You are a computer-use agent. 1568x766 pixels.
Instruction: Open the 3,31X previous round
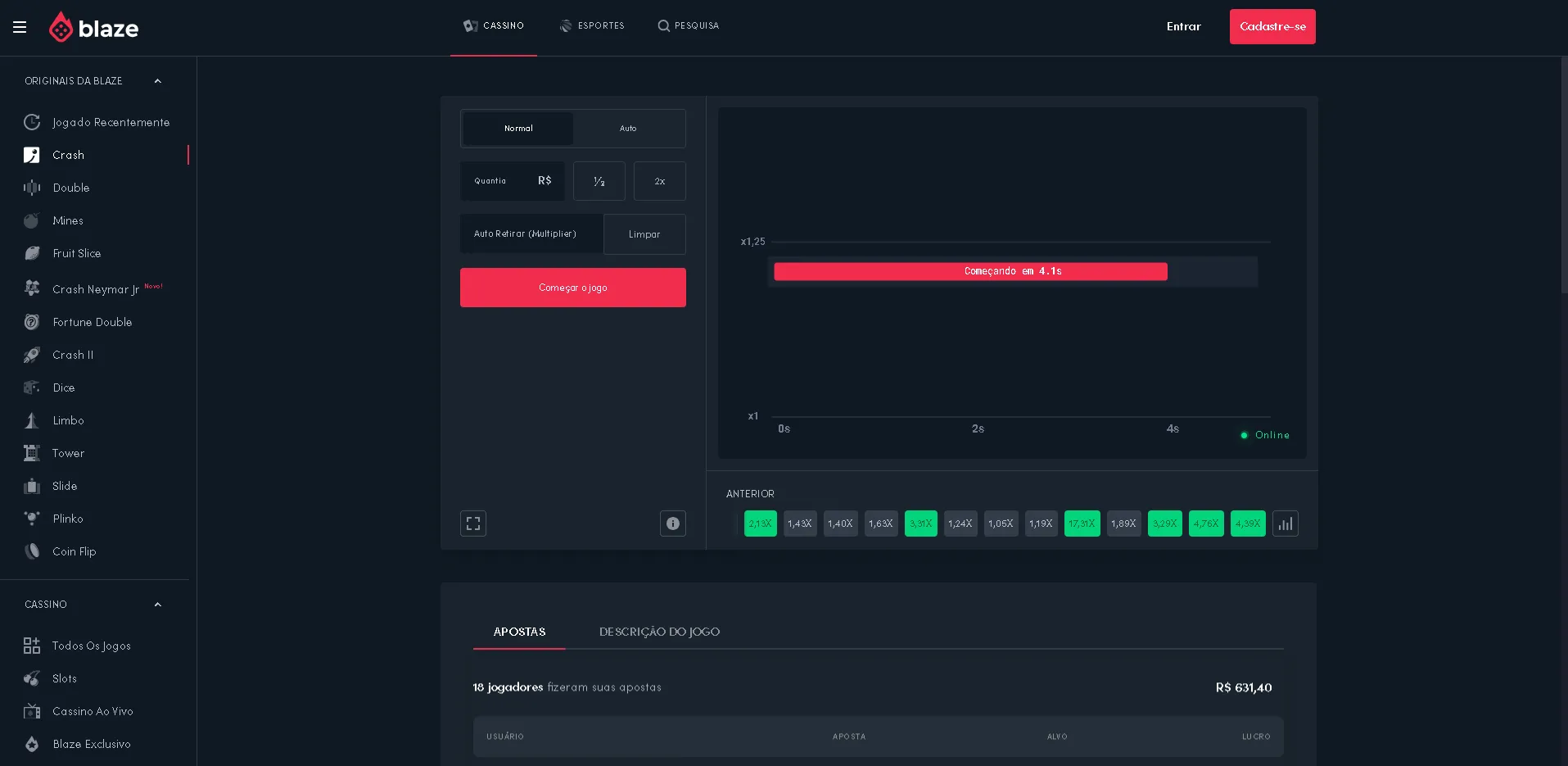pos(921,524)
